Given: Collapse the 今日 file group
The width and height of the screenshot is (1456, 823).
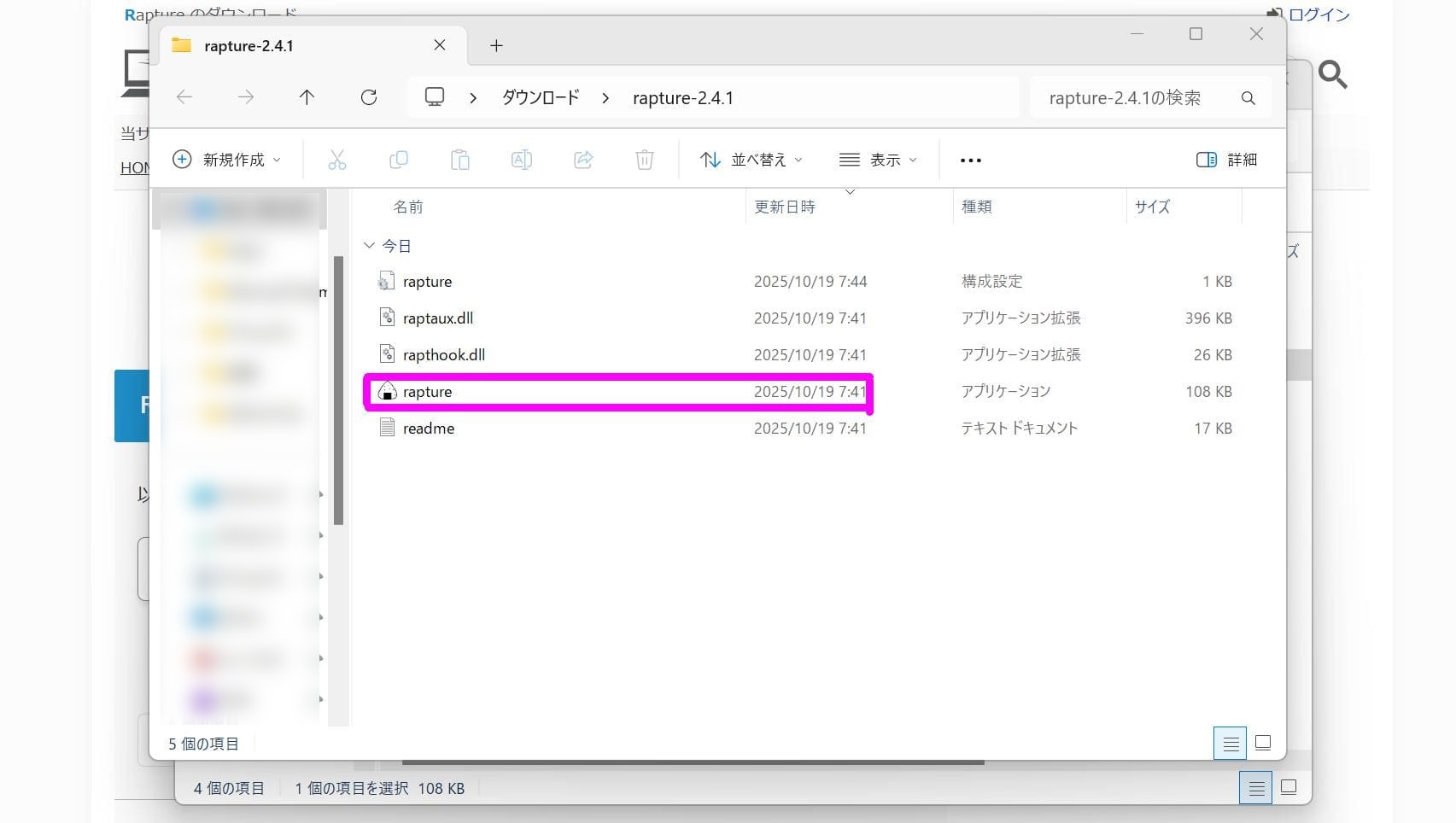Looking at the screenshot, I should (370, 246).
